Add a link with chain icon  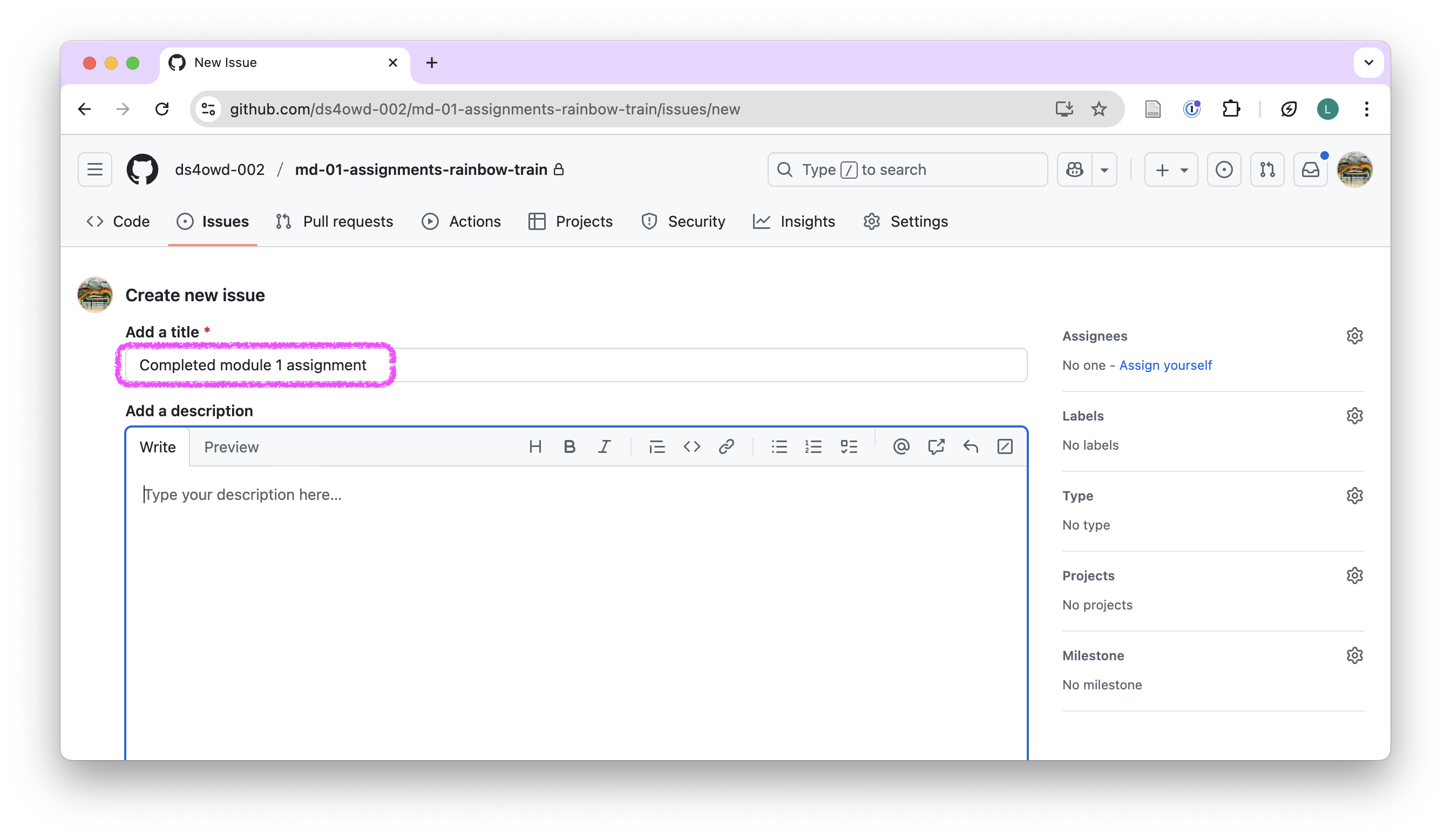726,447
